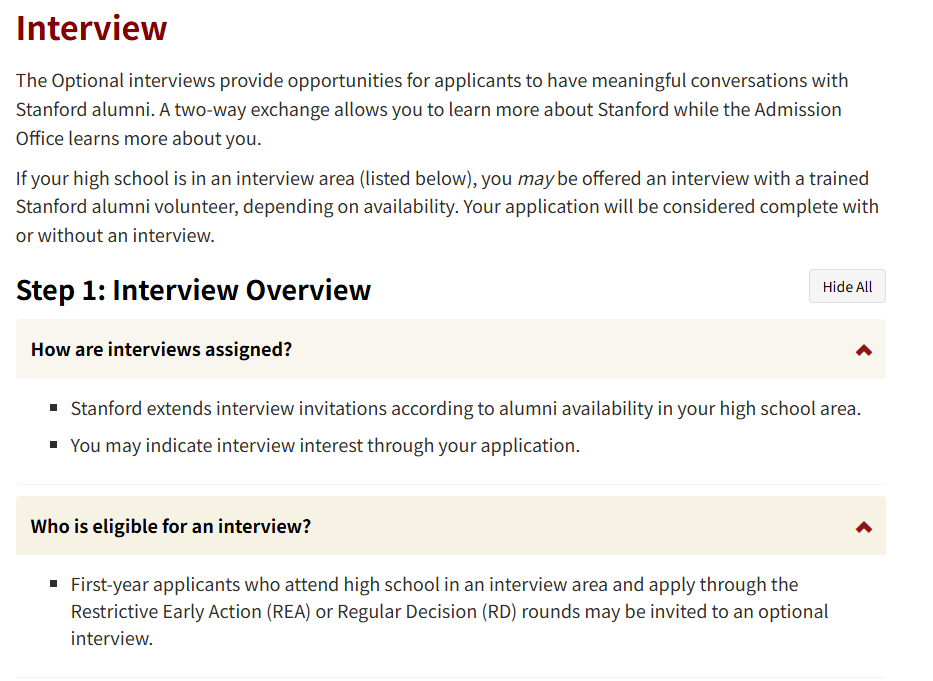Collapse the chevron for How are interviews assigned

[x=863, y=350]
